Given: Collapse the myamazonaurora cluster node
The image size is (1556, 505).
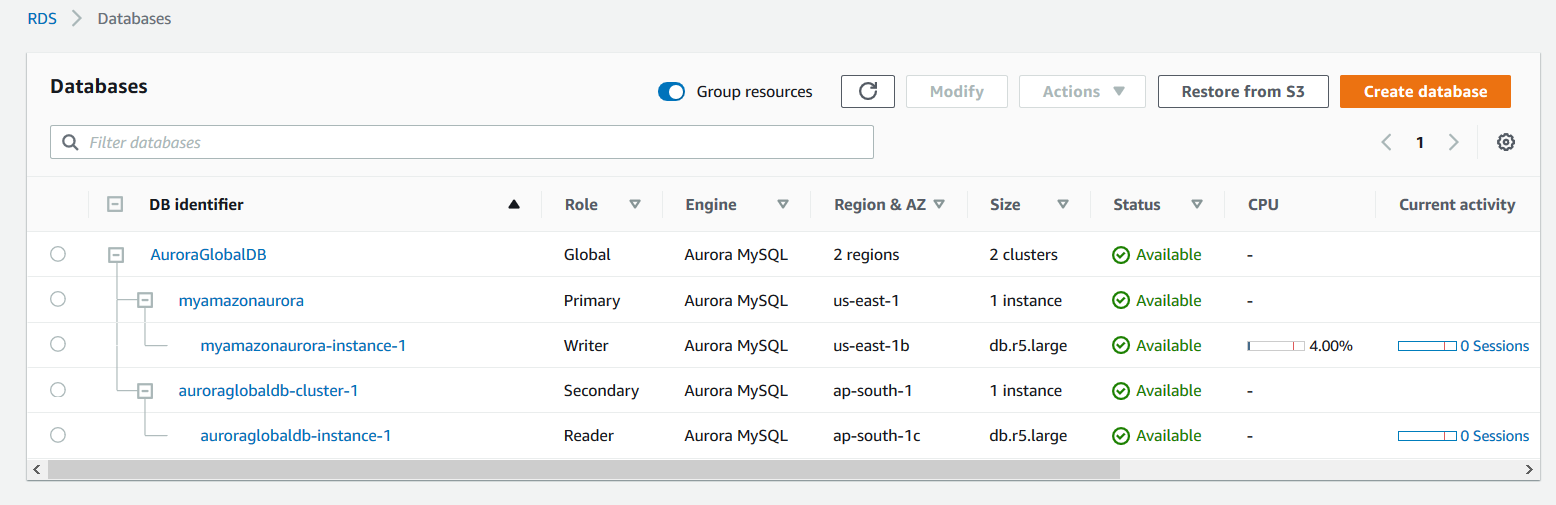Looking at the screenshot, I should coord(145,300).
